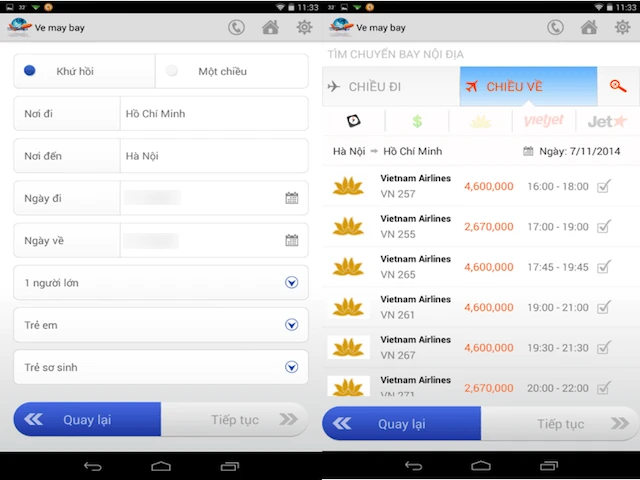Select the 19:00 - 21:00 flight time
The width and height of the screenshot is (640, 480).
click(558, 308)
